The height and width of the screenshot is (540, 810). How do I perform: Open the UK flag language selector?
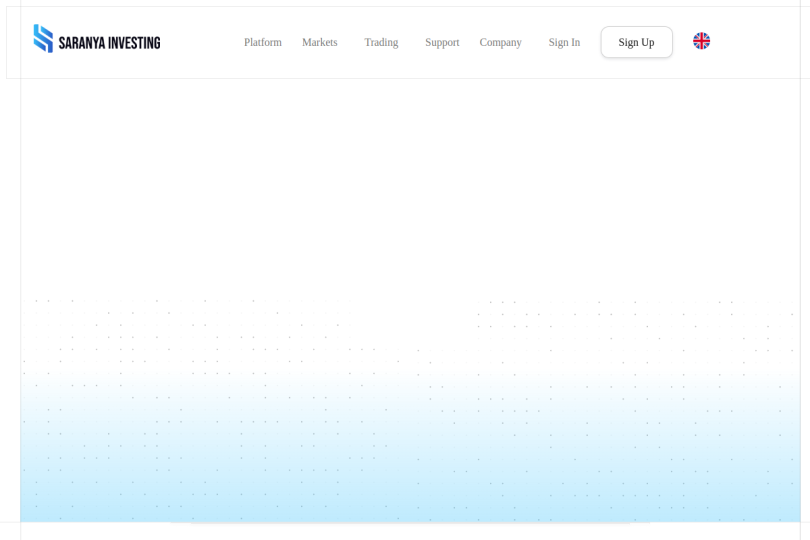(701, 41)
